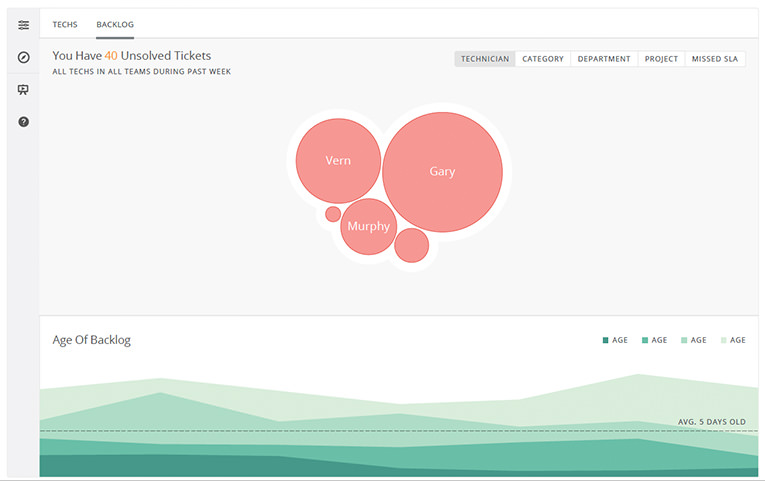Click the darkest green Age legend swatch
Image resolution: width=765 pixels, height=481 pixels.
(x=606, y=340)
